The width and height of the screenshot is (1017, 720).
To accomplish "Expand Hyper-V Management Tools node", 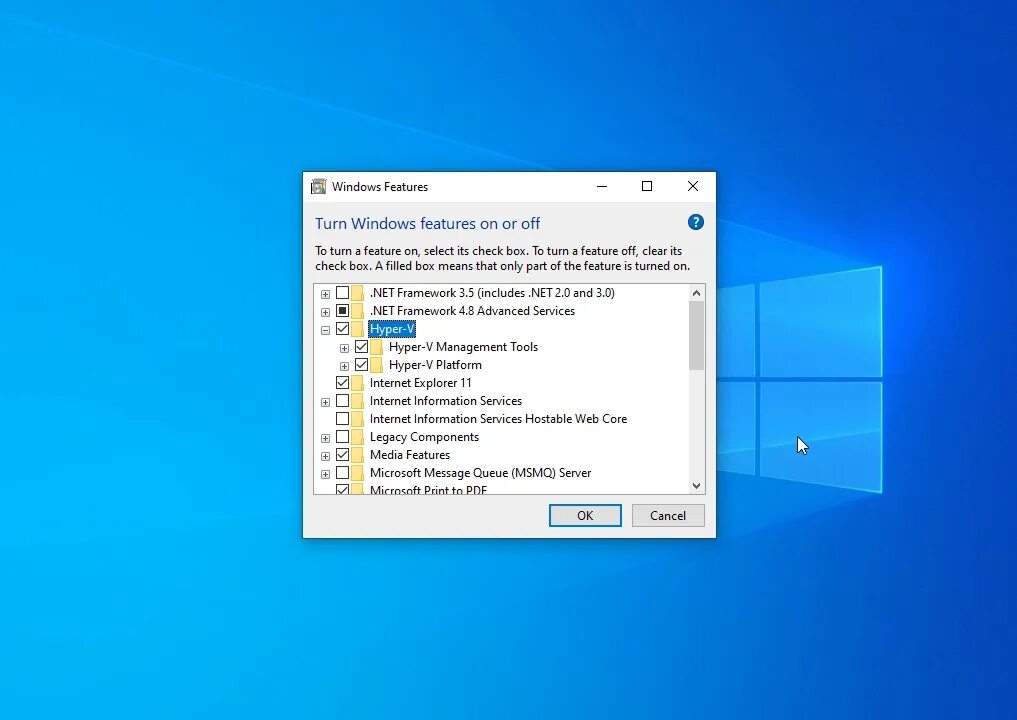I will click(344, 348).
